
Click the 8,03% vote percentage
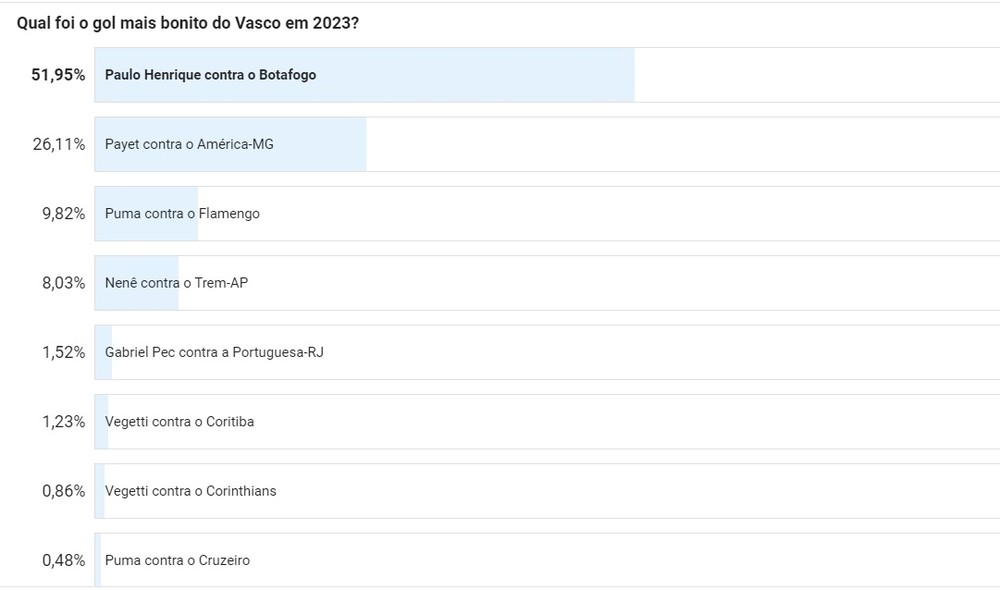click(63, 283)
